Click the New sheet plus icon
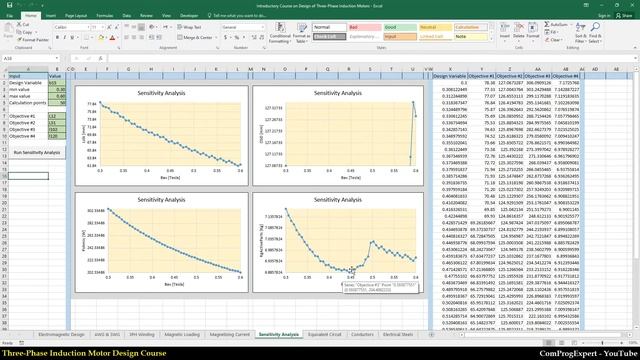This screenshot has width=640, height=360. [x=431, y=334]
